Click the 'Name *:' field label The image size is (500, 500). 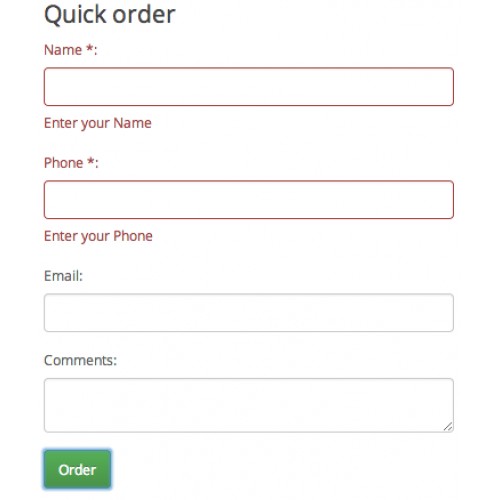pyautogui.click(x=71, y=50)
